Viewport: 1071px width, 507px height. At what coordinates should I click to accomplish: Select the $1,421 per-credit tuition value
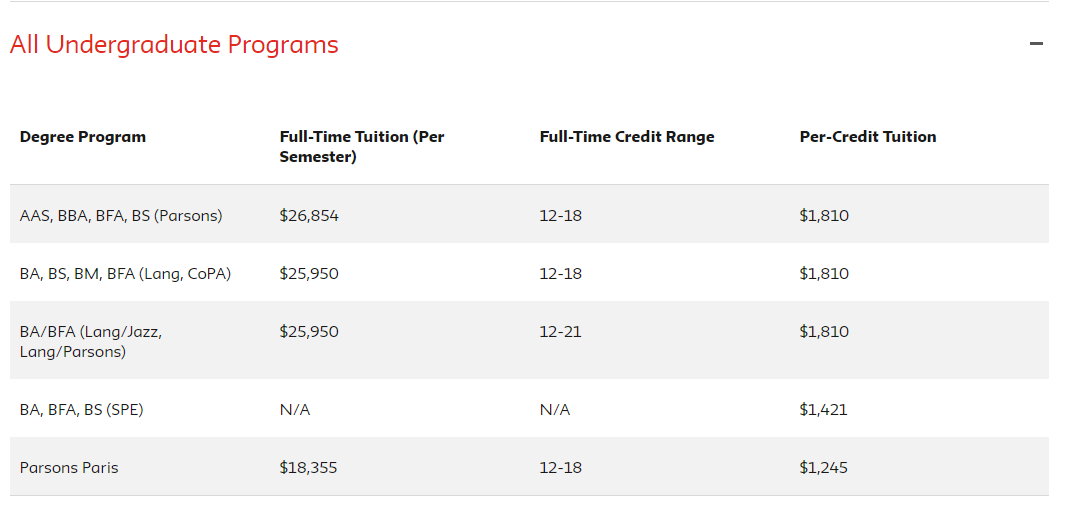[823, 410]
